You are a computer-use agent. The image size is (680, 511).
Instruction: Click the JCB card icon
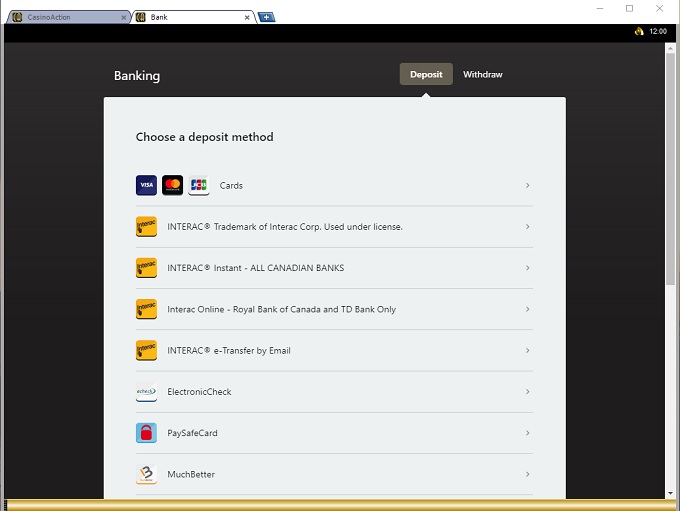198,185
